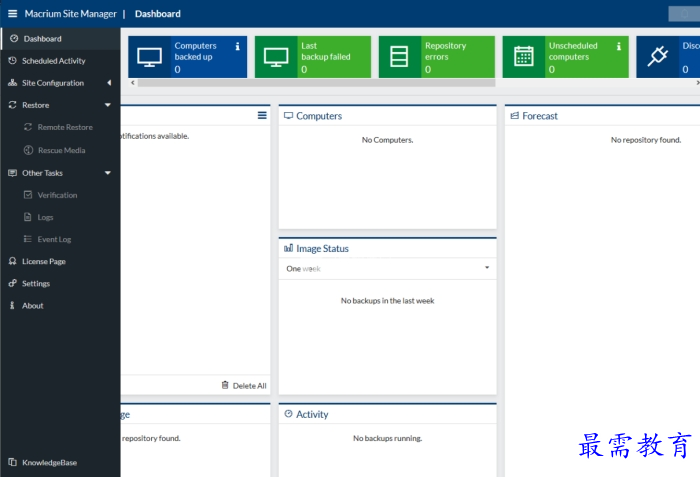The image size is (700, 477).
Task: Open Scheduled Activity page
Action: 60,61
